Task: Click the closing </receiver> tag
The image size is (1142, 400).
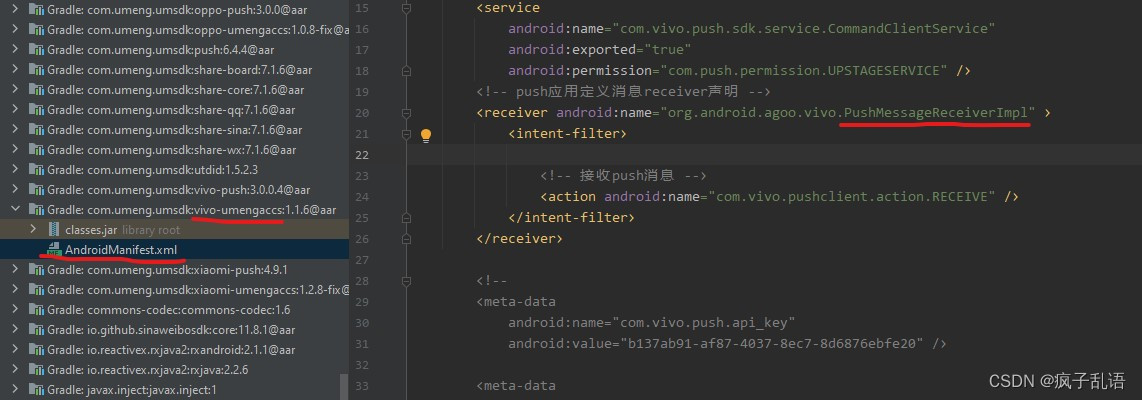Action: point(519,238)
